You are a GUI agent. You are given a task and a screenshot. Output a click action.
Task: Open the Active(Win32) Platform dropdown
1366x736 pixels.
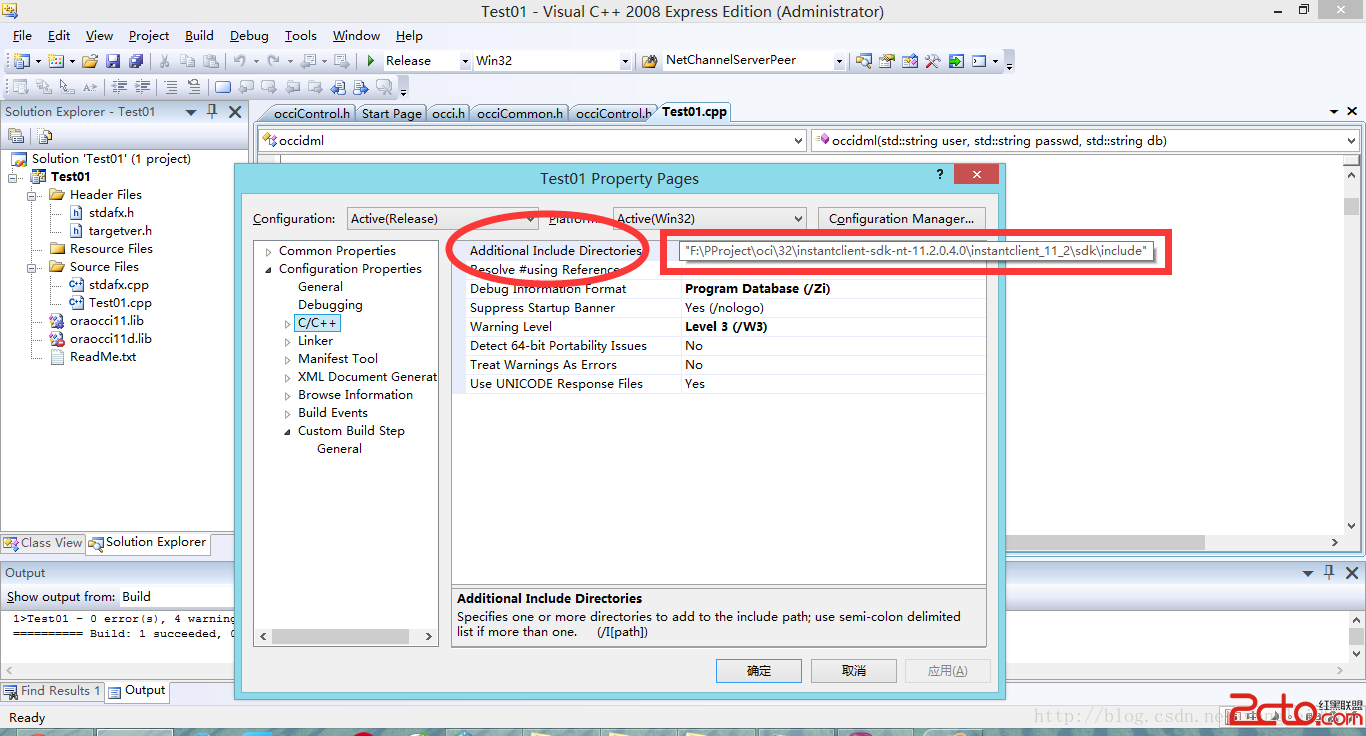pos(797,219)
